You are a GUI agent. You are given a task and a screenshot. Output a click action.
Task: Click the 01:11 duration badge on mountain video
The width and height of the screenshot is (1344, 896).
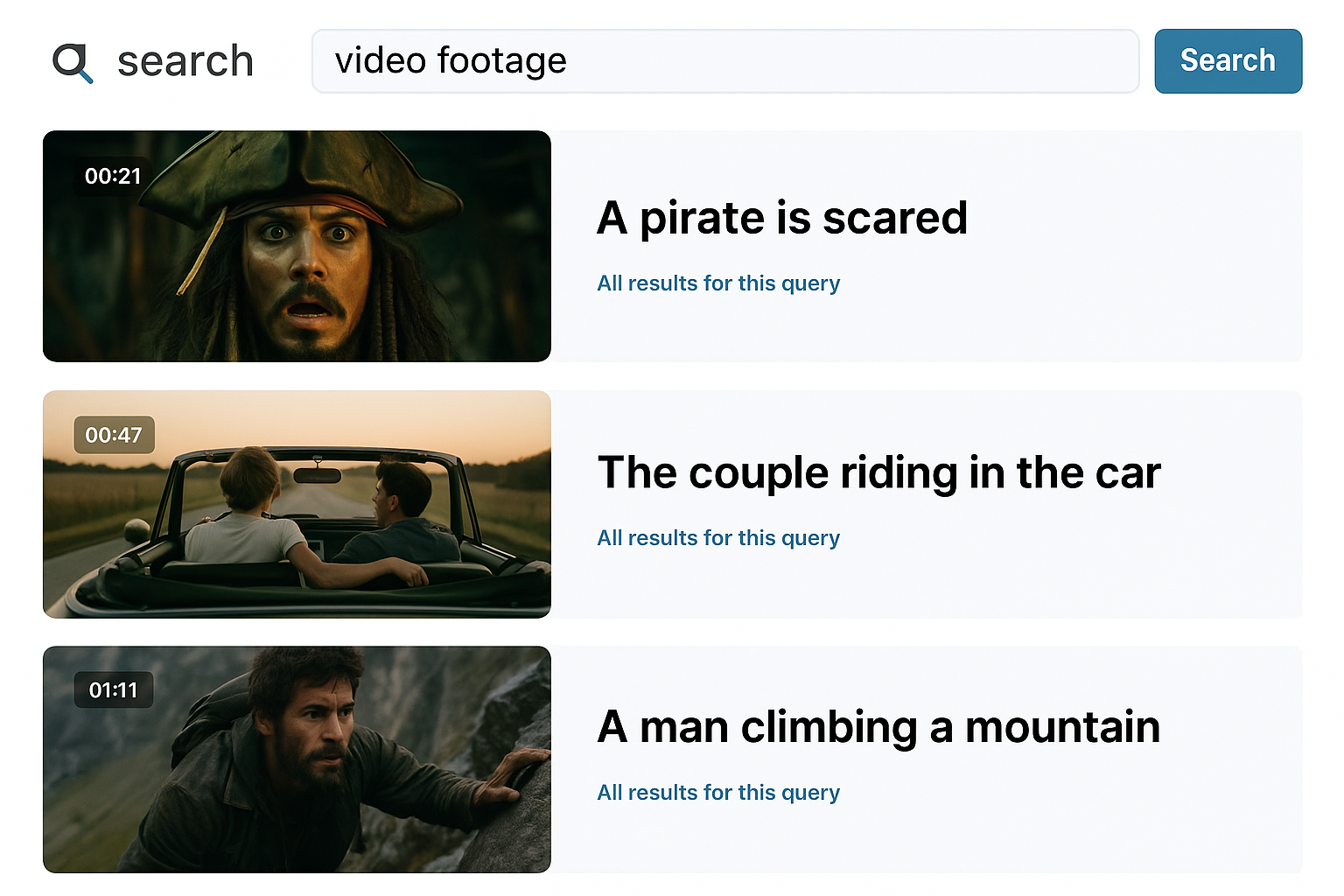point(114,689)
